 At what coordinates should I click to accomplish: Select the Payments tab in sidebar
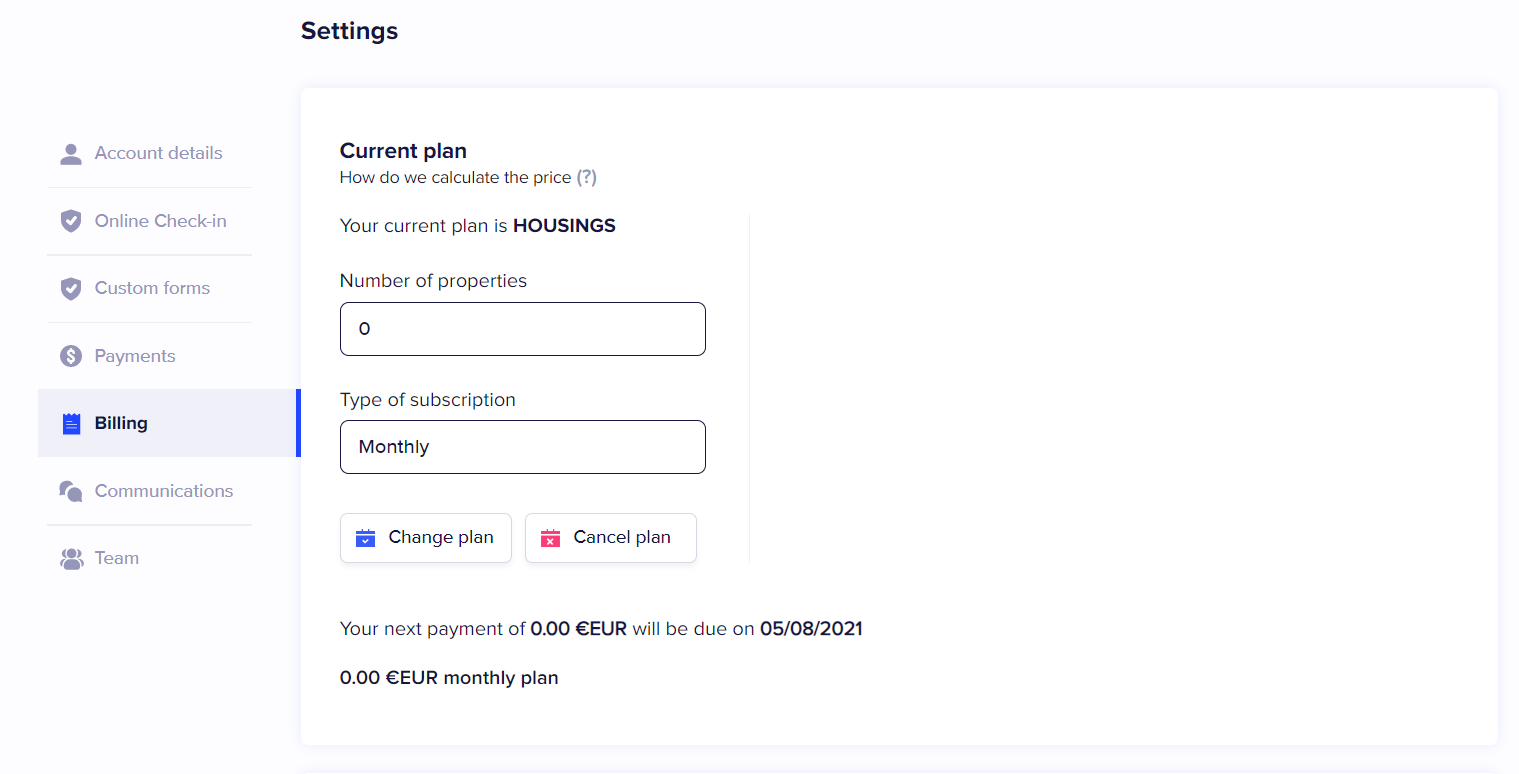pyautogui.click(x=135, y=356)
